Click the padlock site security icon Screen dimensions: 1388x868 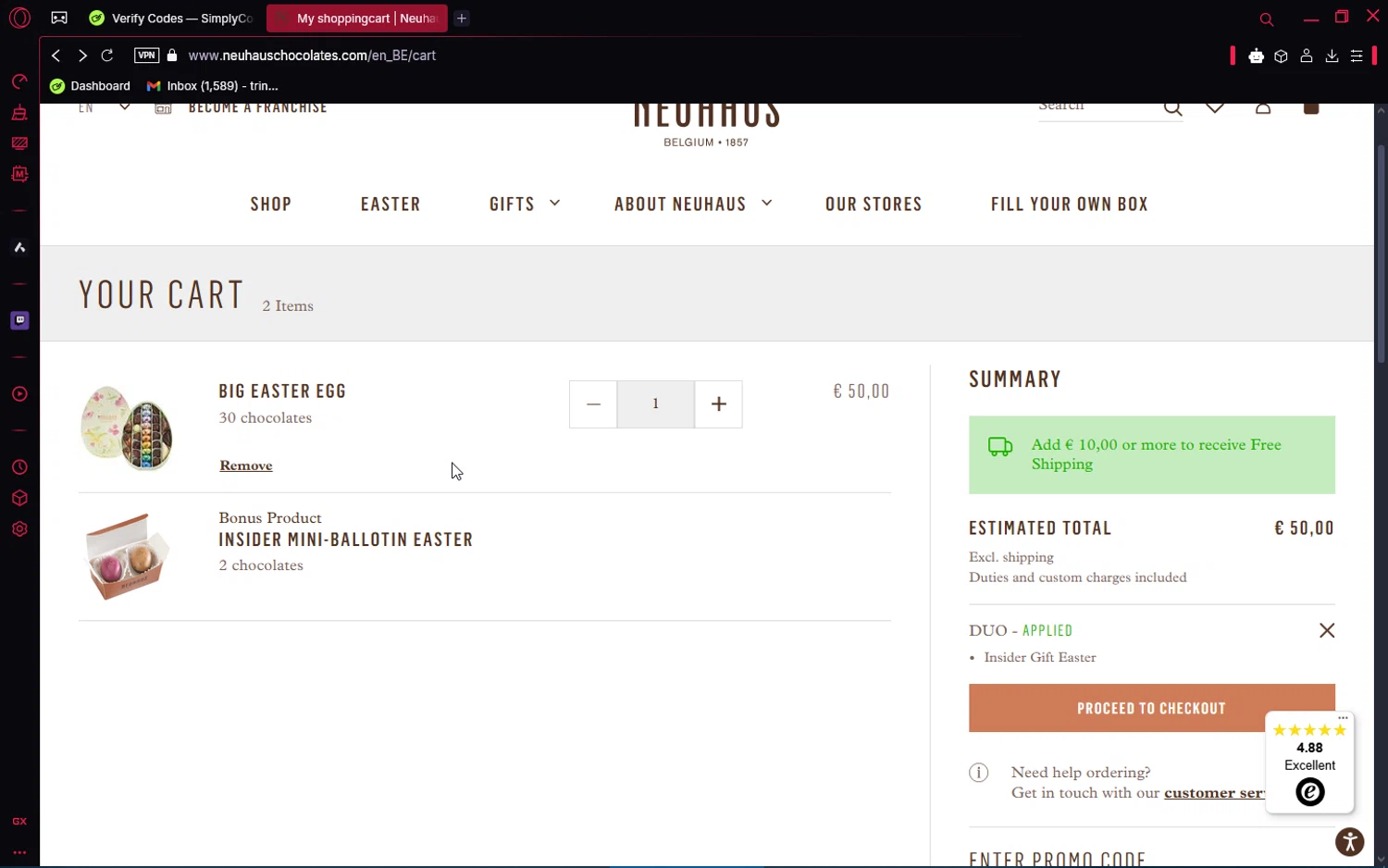(172, 56)
